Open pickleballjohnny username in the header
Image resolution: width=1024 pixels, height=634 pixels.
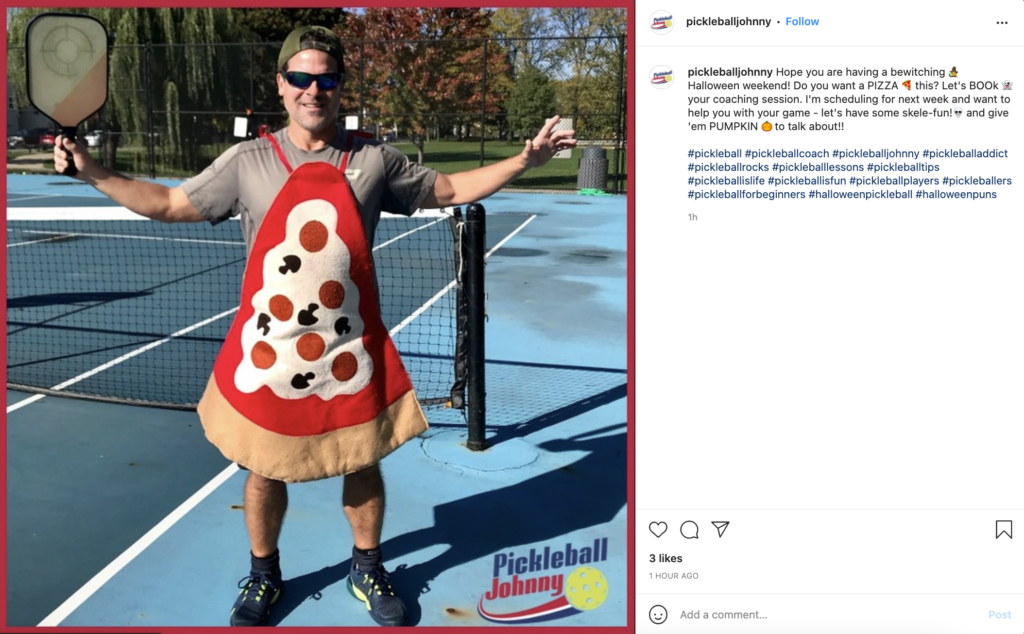(x=728, y=22)
